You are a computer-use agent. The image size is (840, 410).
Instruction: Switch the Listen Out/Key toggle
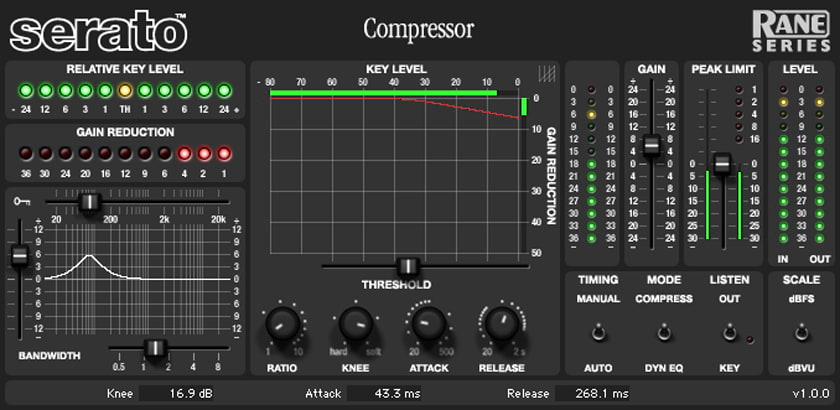729,333
